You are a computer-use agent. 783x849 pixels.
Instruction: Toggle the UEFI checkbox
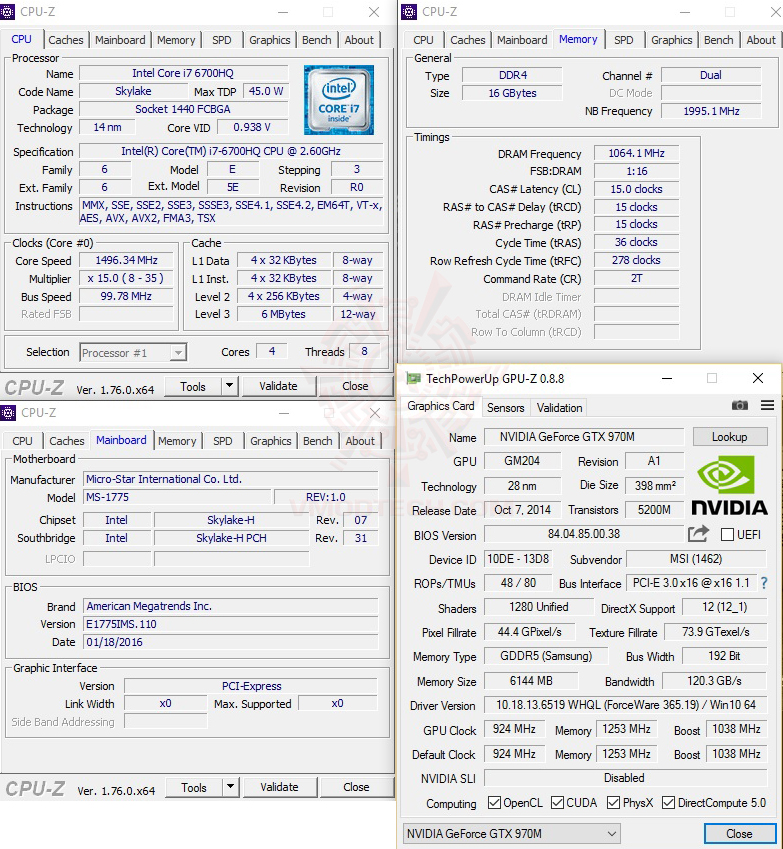[x=728, y=535]
